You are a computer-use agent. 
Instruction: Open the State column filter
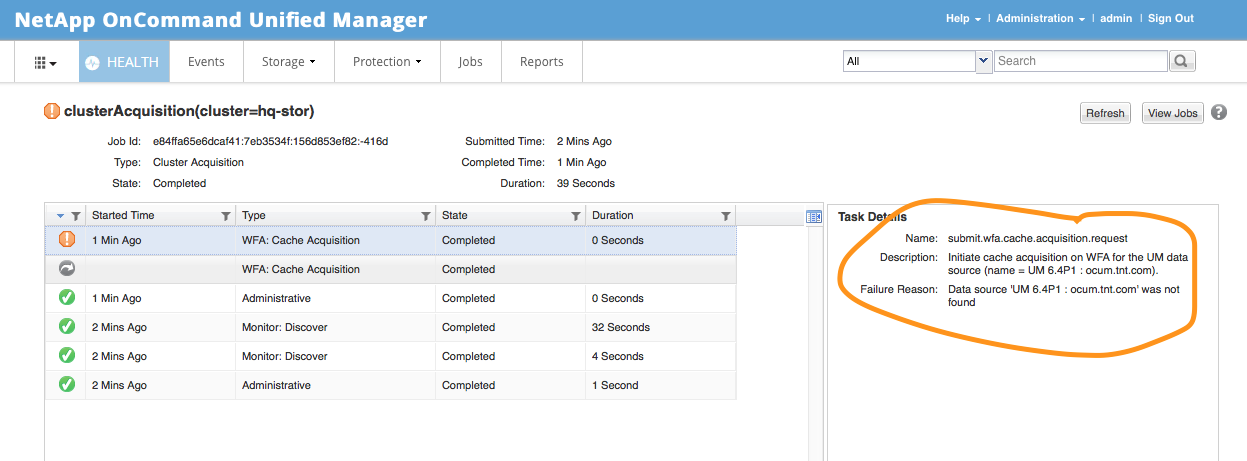coord(575,216)
